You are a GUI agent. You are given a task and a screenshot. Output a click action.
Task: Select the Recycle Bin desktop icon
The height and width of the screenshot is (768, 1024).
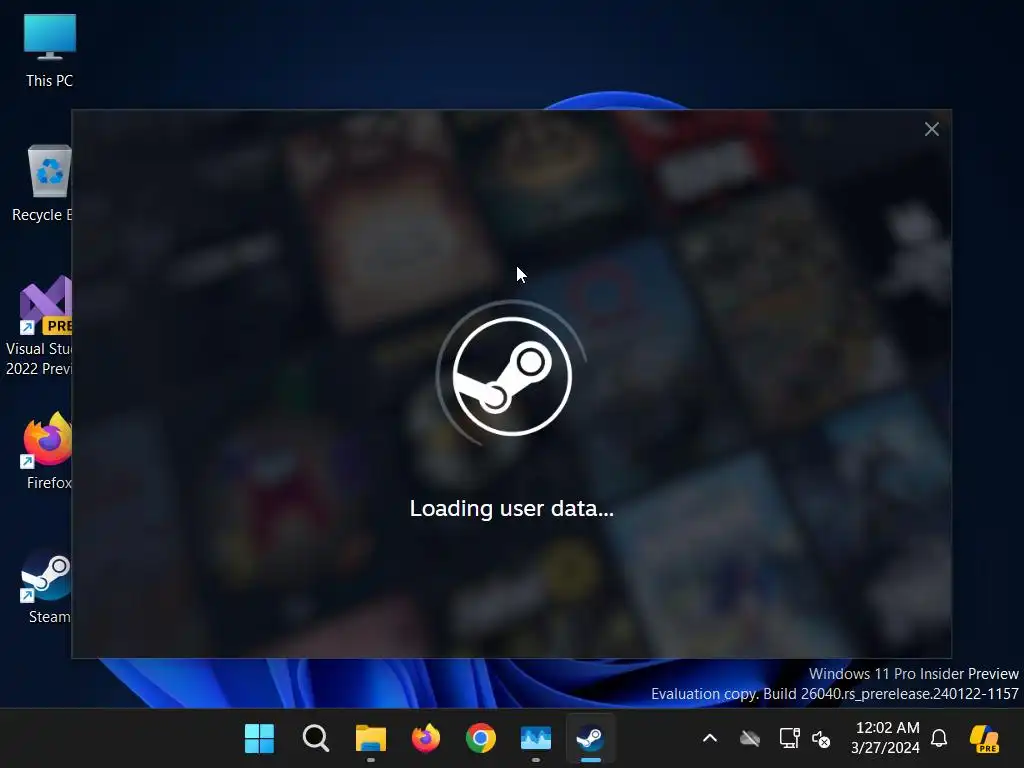43,184
